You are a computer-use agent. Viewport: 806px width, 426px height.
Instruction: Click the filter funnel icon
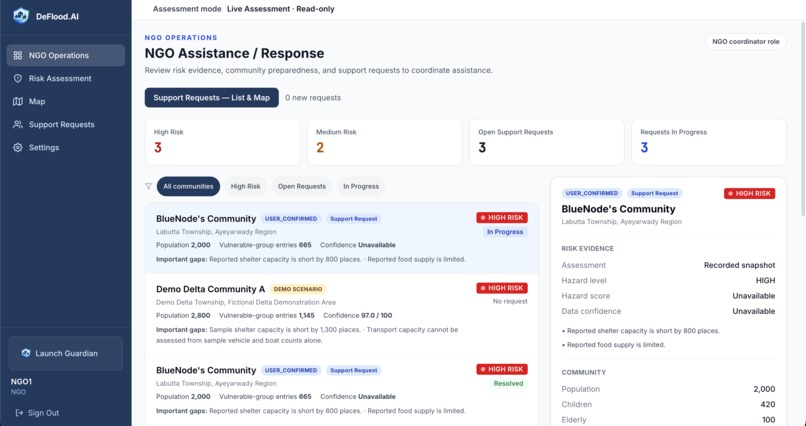[149, 187]
